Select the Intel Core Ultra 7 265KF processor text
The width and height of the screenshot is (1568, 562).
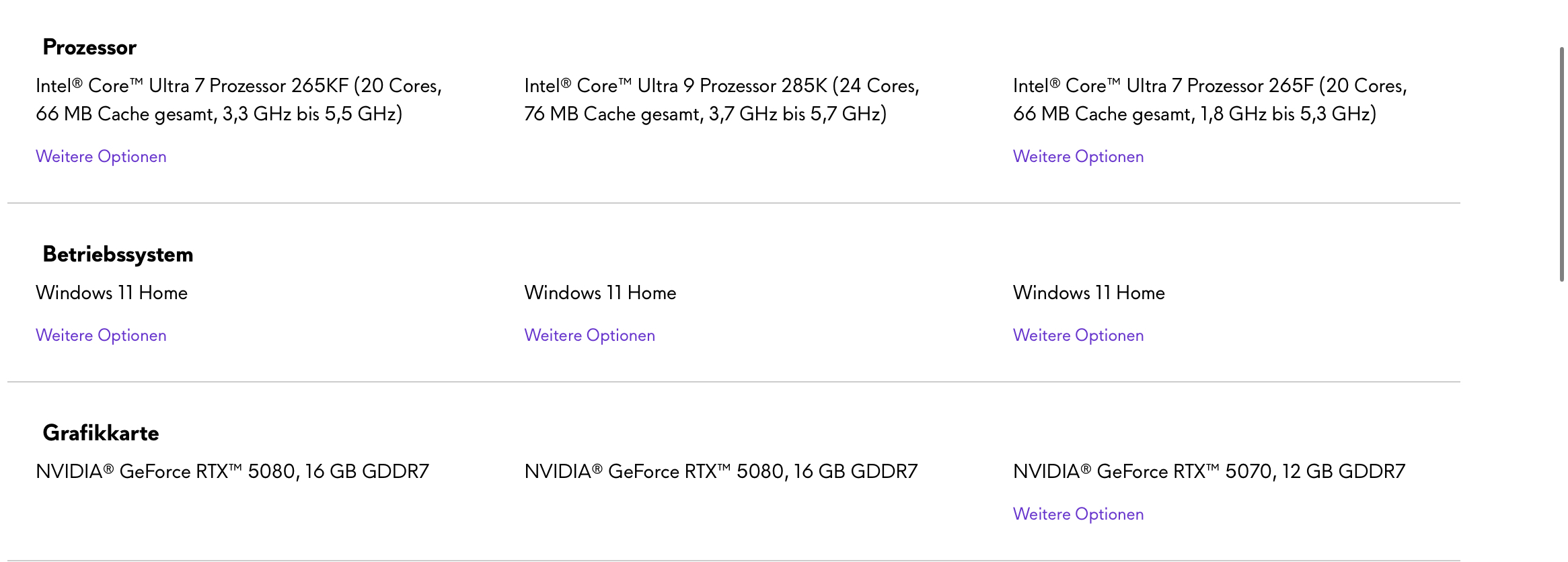point(238,99)
